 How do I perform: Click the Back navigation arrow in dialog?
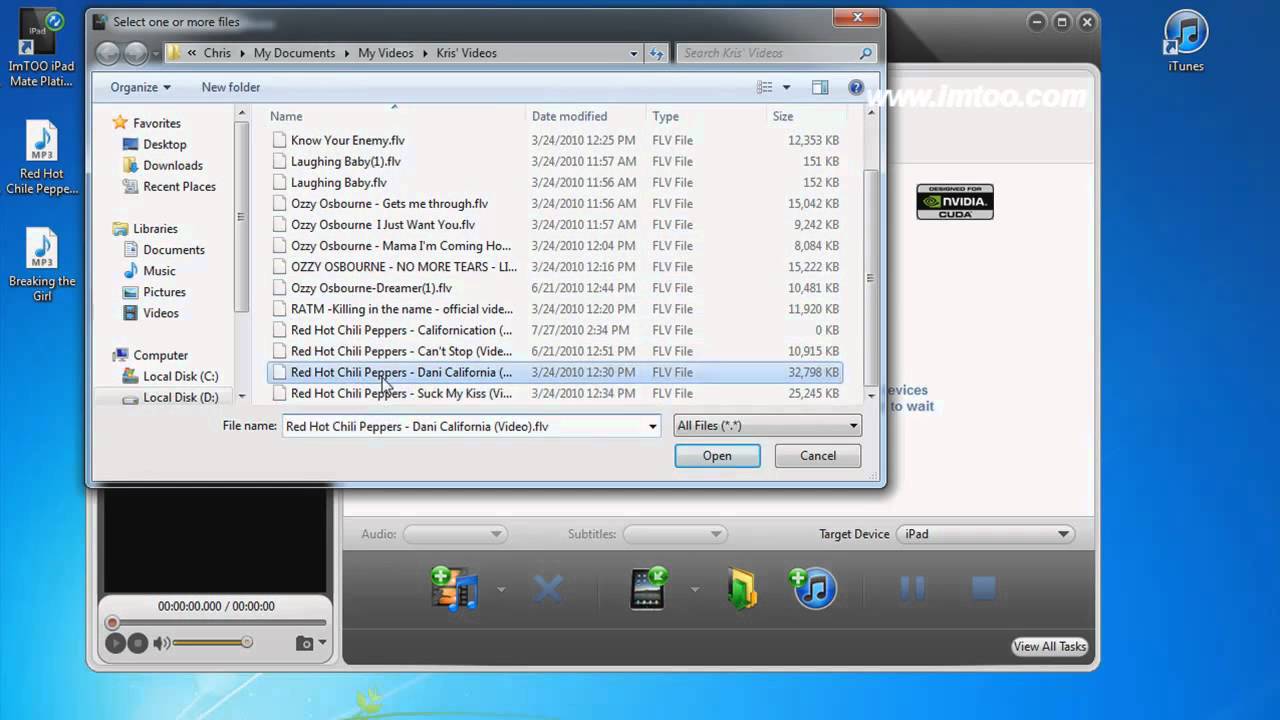click(x=109, y=53)
